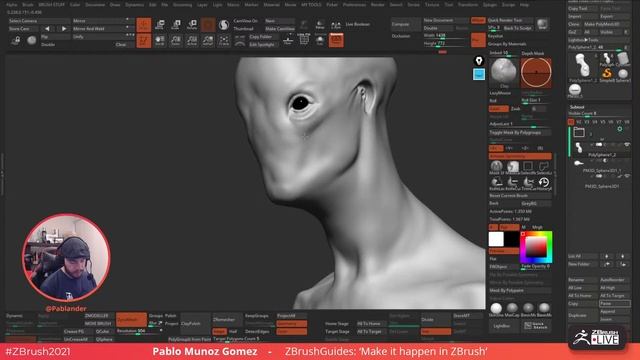The image size is (640, 360).
Task: Toggle PolySphere1_2 subtool eye visibility
Action: pos(627,144)
